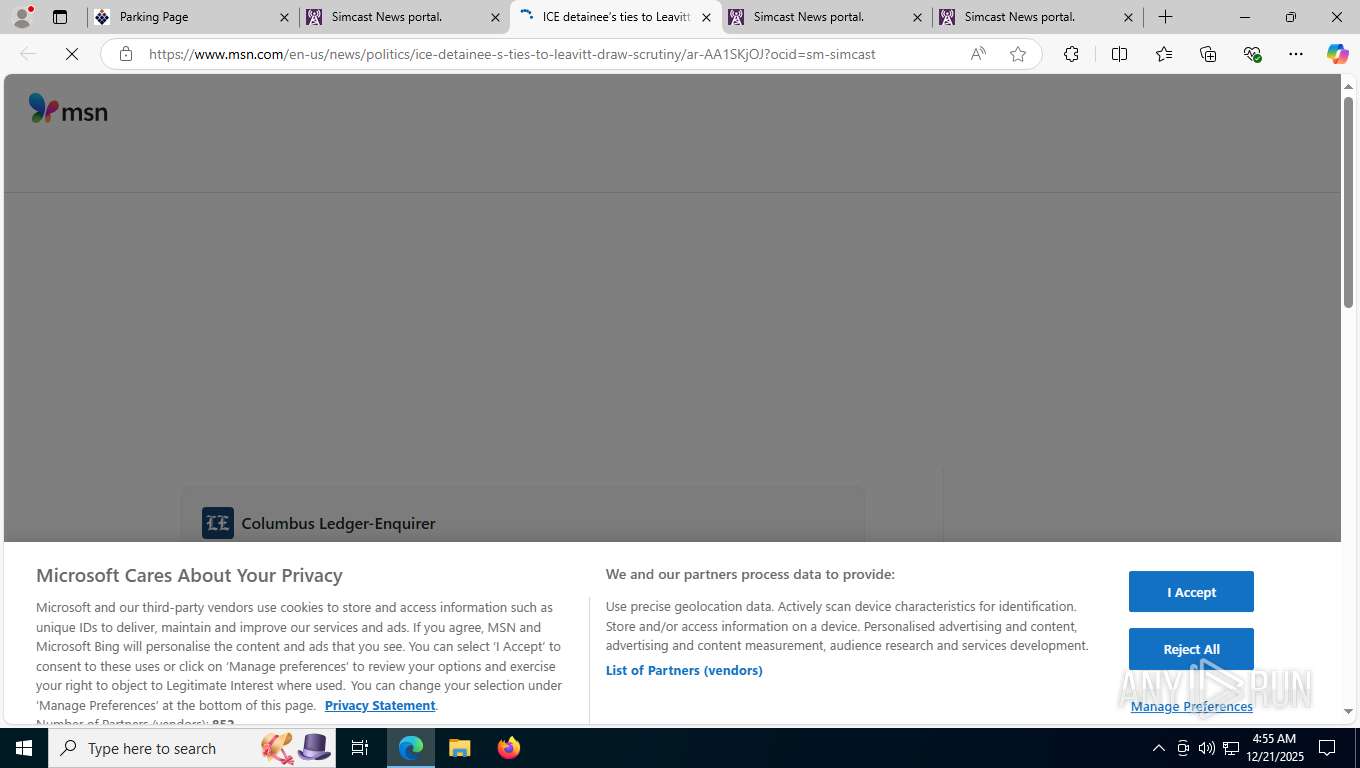Open the Manage Preferences link
The width and height of the screenshot is (1360, 768).
tap(1191, 706)
